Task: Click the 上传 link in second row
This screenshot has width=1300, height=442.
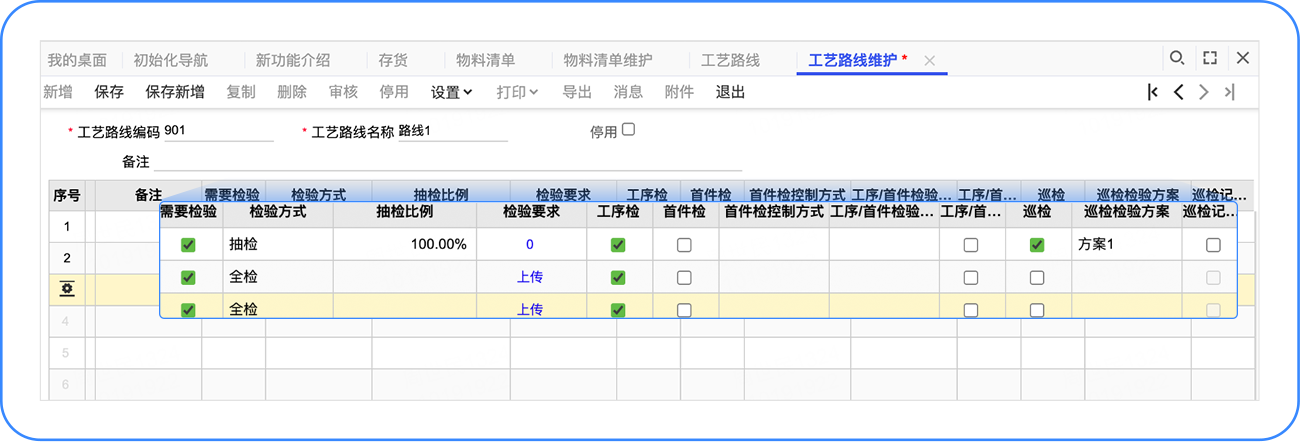Action: pyautogui.click(x=530, y=277)
